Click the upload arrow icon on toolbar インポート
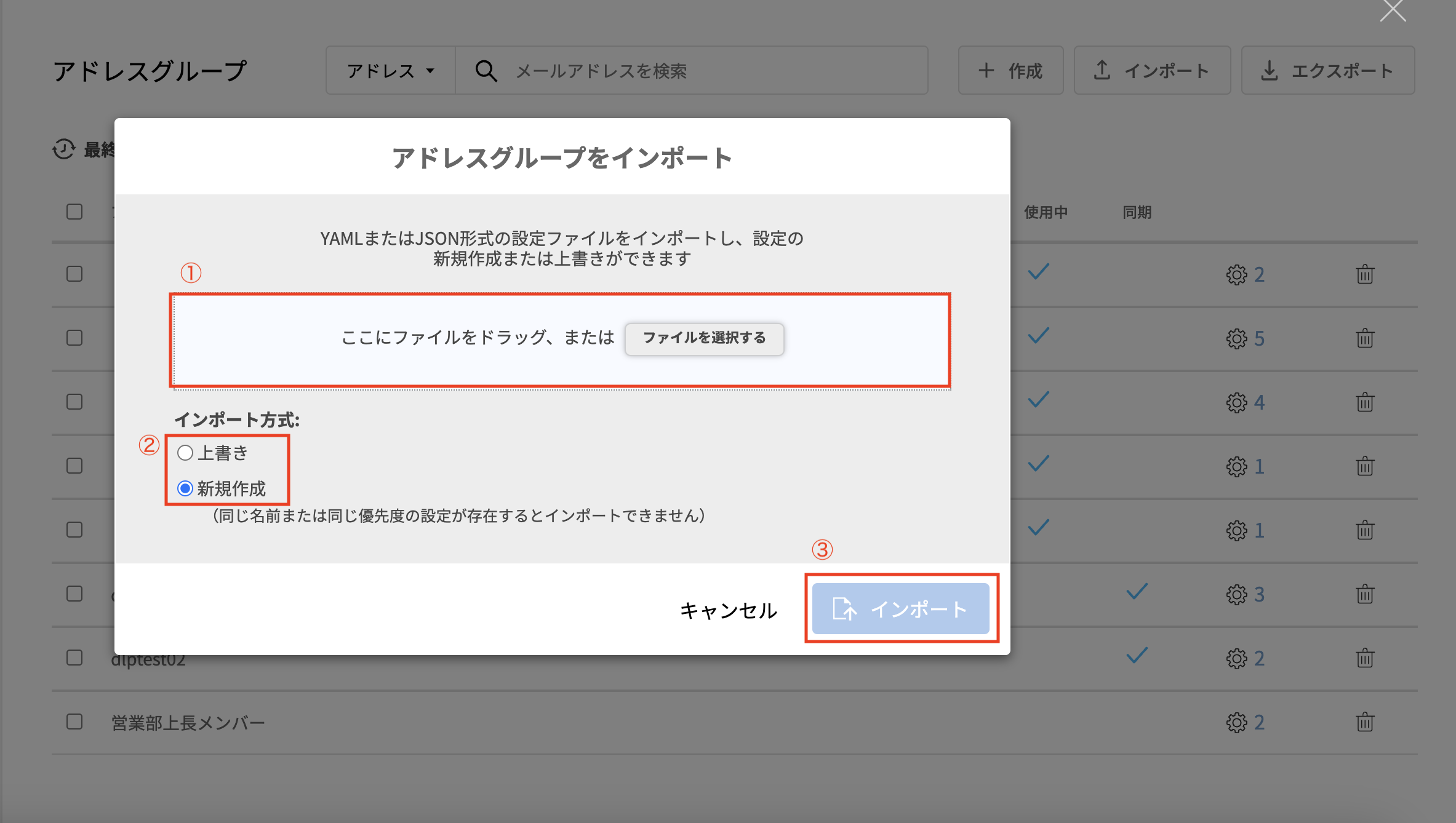Screen dimensions: 1456x823 pos(1102,70)
